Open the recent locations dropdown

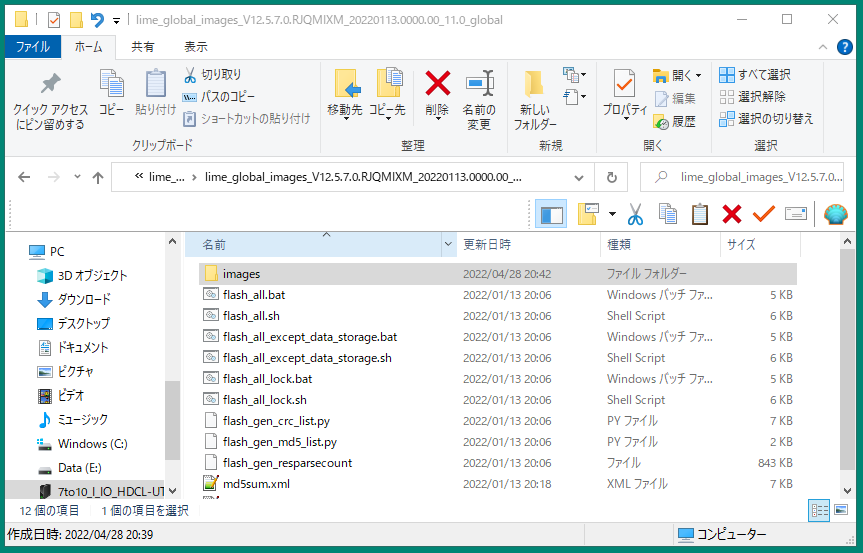click(77, 177)
